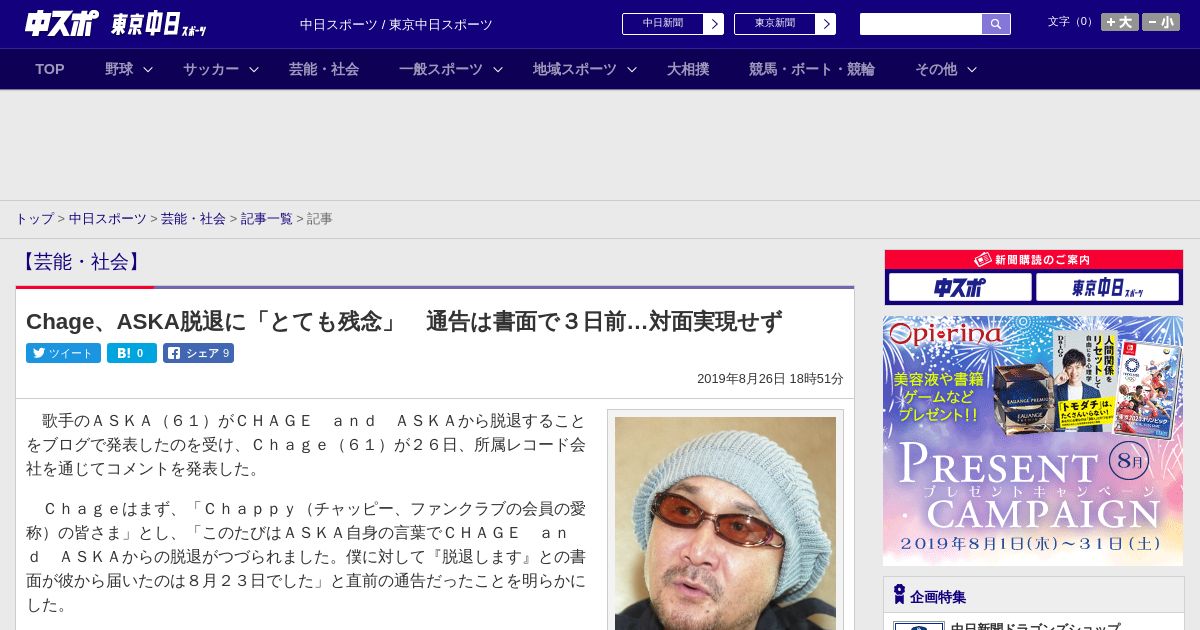Click the 【芸能・社会】 category heading
Viewport: 1200px width, 630px height.
[81, 262]
